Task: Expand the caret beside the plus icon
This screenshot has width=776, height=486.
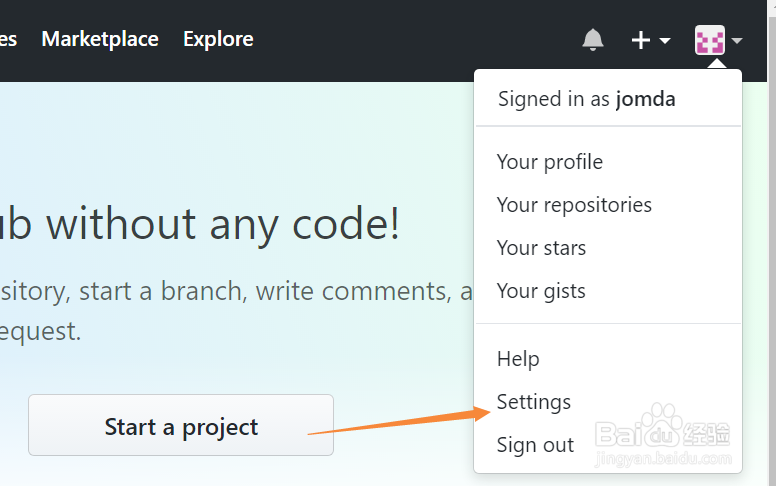Action: click(x=665, y=41)
